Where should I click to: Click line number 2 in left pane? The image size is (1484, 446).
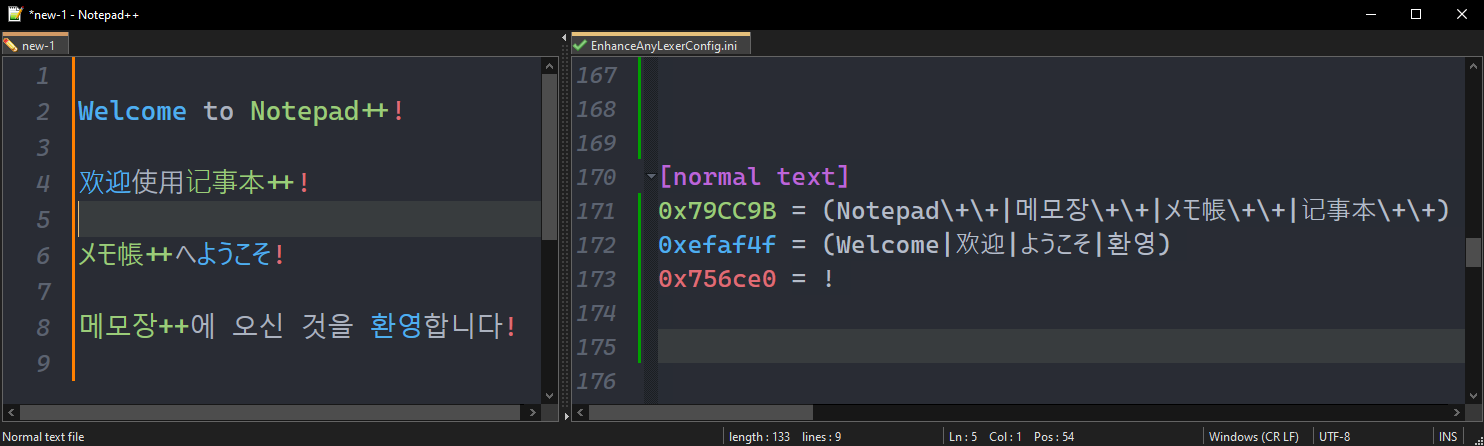[42, 112]
